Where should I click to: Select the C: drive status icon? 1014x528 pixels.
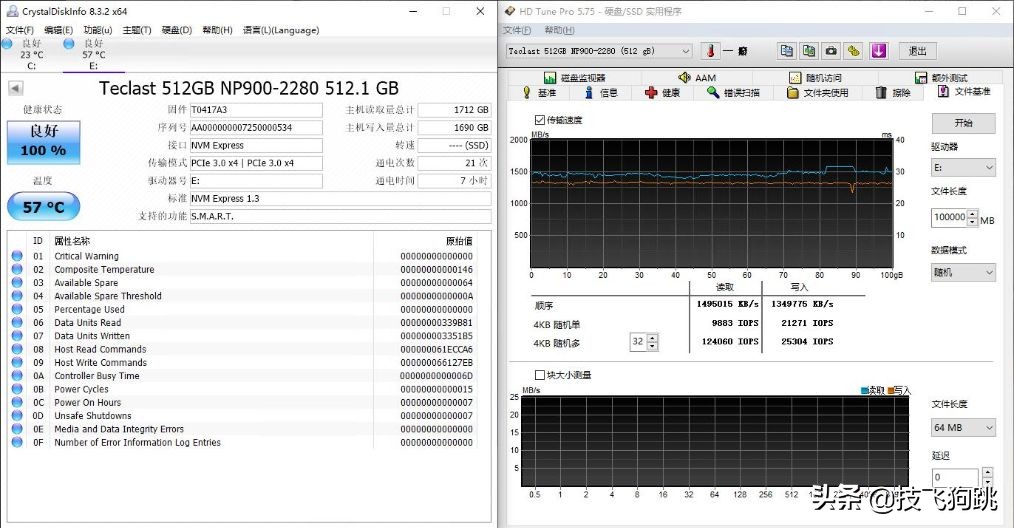click(8, 45)
